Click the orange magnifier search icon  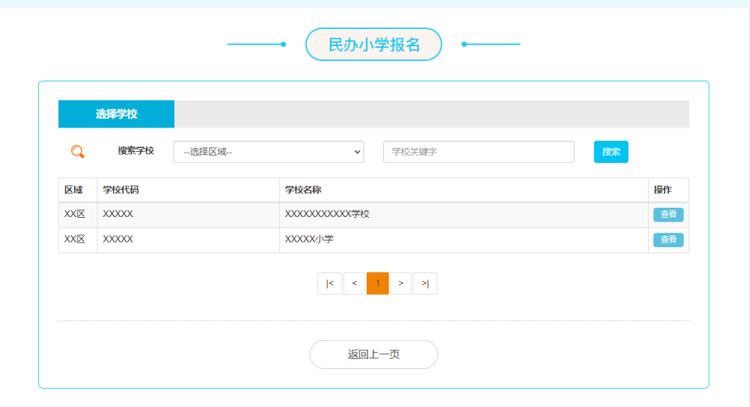(77, 152)
